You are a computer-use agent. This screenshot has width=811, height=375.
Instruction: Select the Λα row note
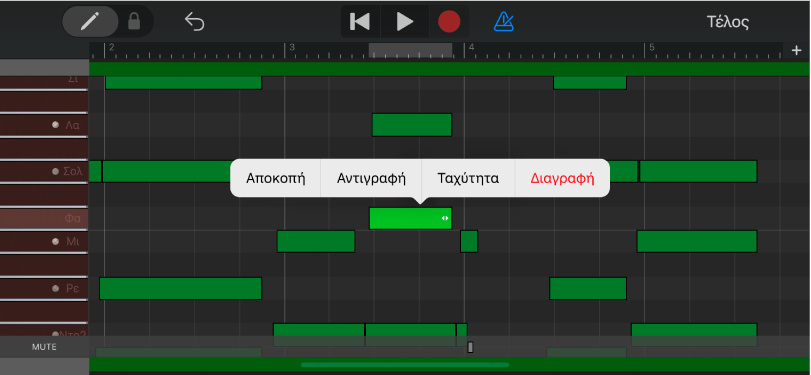[x=412, y=125]
